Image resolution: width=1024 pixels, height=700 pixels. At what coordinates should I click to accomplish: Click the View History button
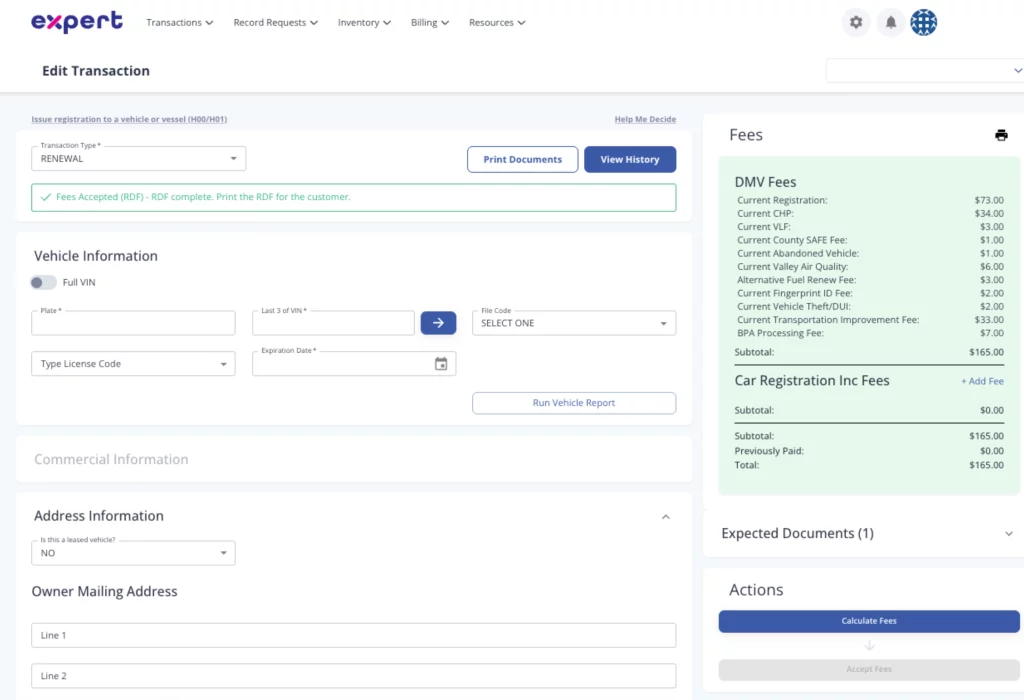pyautogui.click(x=630, y=159)
